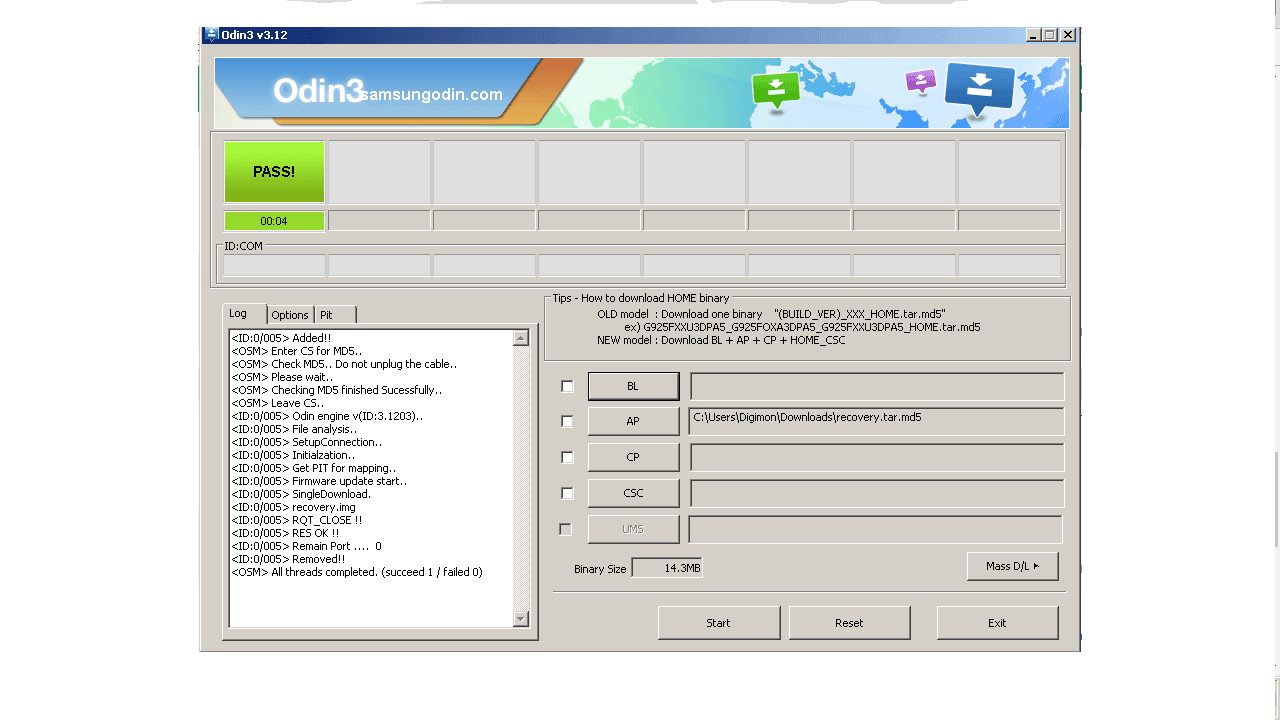Click log line 'Get PIT for mapping..'
The width and height of the screenshot is (1280, 720).
pos(313,468)
